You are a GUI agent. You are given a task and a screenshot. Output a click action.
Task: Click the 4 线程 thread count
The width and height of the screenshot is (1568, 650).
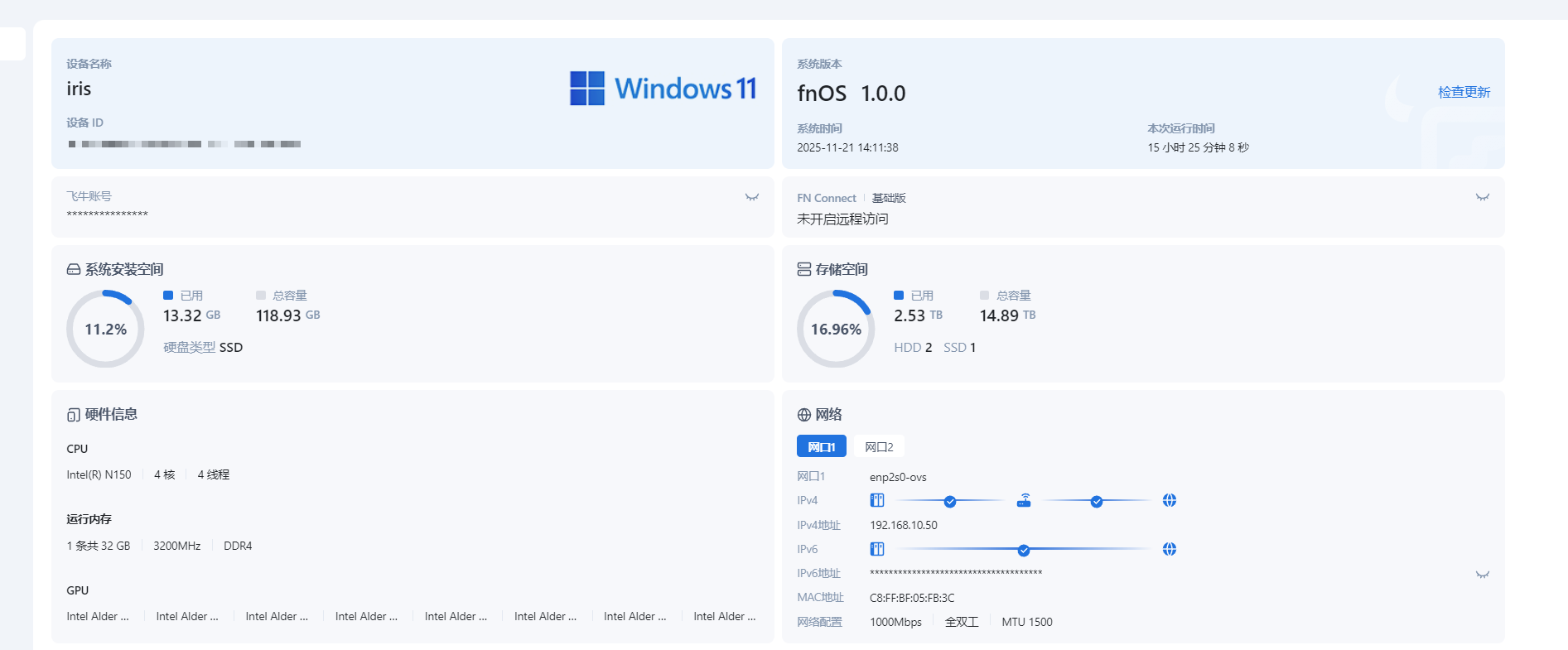214,474
